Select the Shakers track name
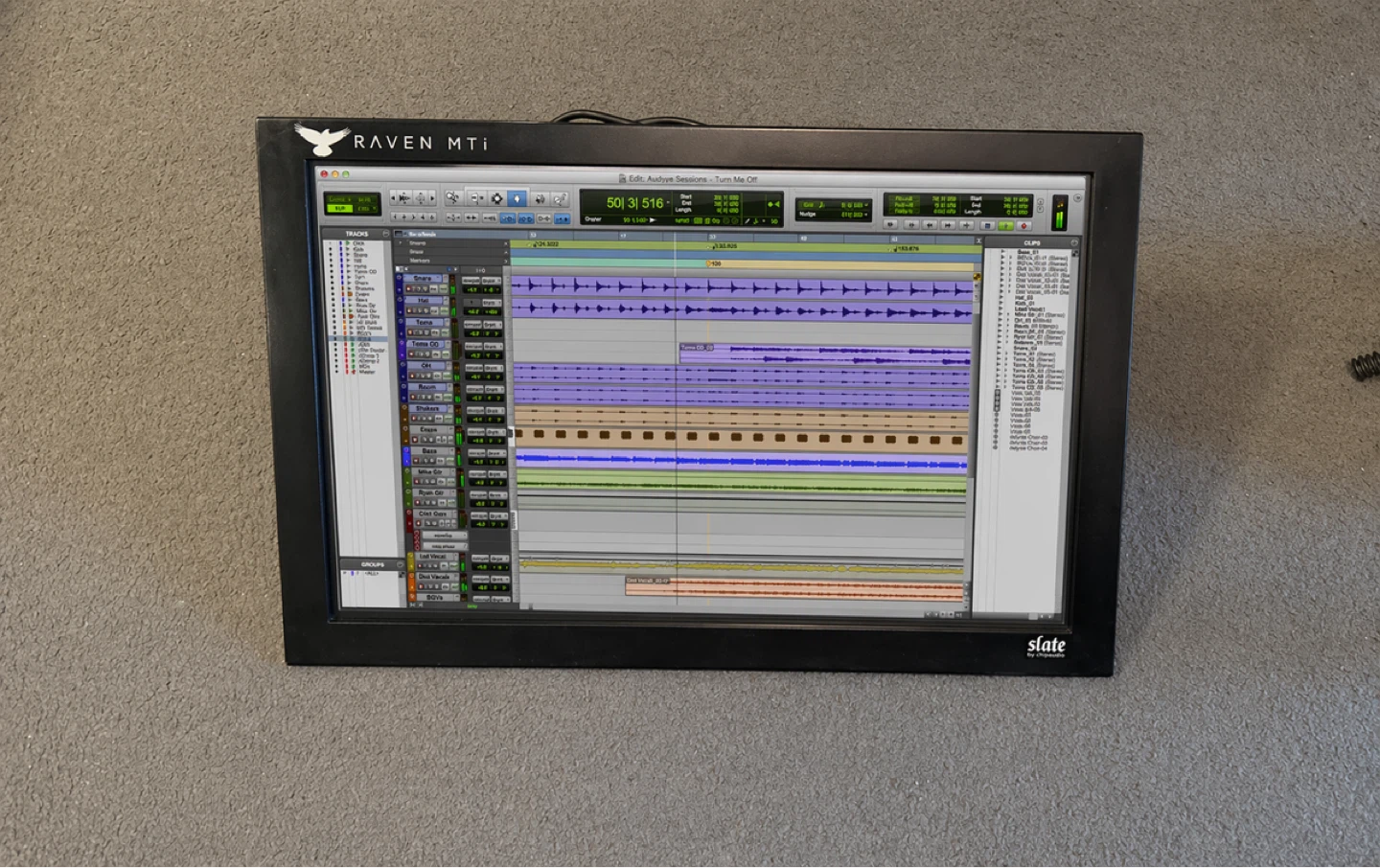The width and height of the screenshot is (1380, 868). tap(427, 409)
